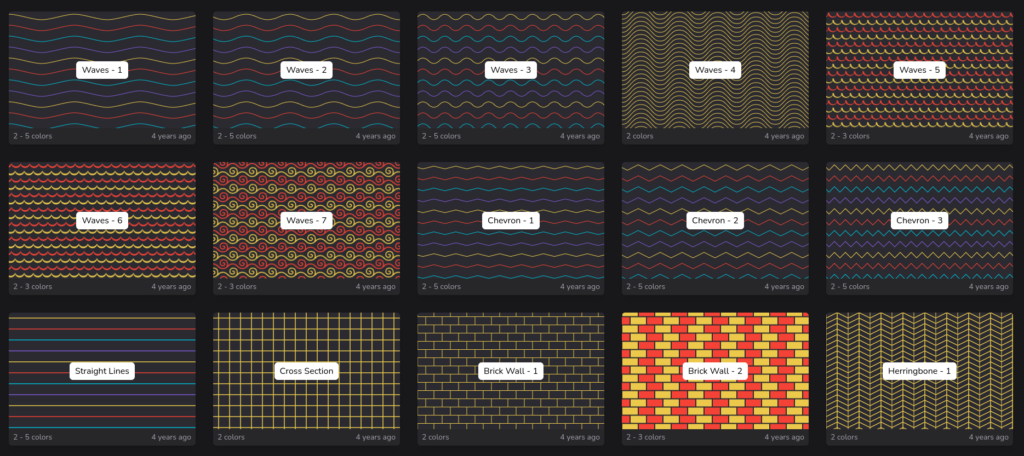Click the Waves - 3 label button
Viewport: 1024px width, 456px height.
coord(510,70)
